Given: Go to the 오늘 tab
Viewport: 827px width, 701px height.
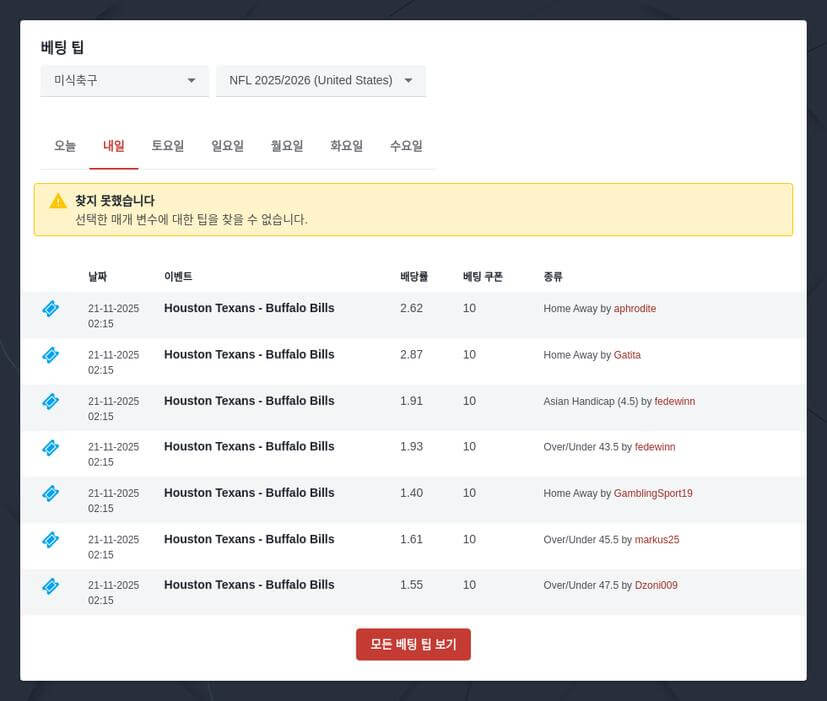Looking at the screenshot, I should click(x=64, y=145).
